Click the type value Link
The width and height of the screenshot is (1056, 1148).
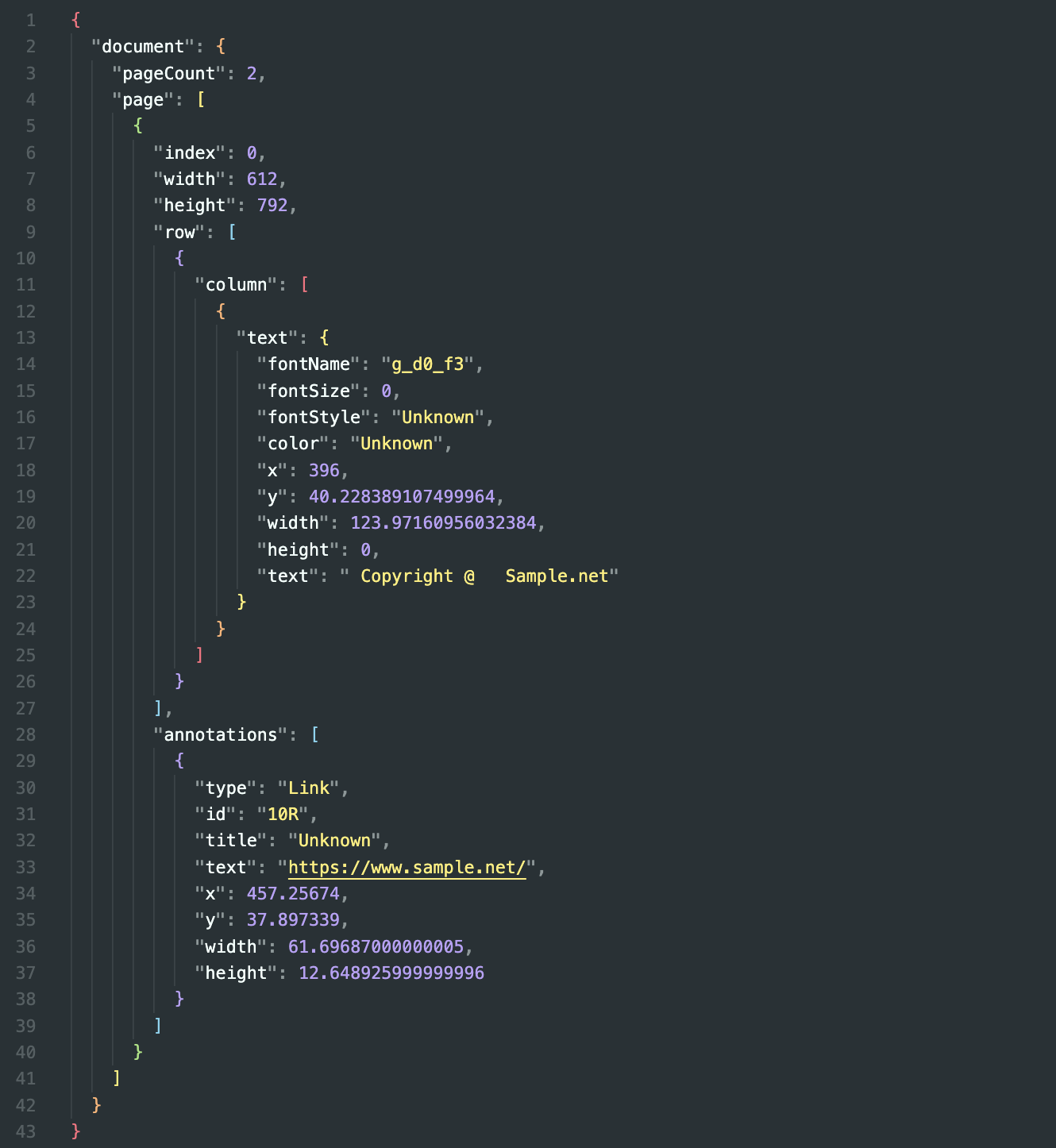pos(309,788)
